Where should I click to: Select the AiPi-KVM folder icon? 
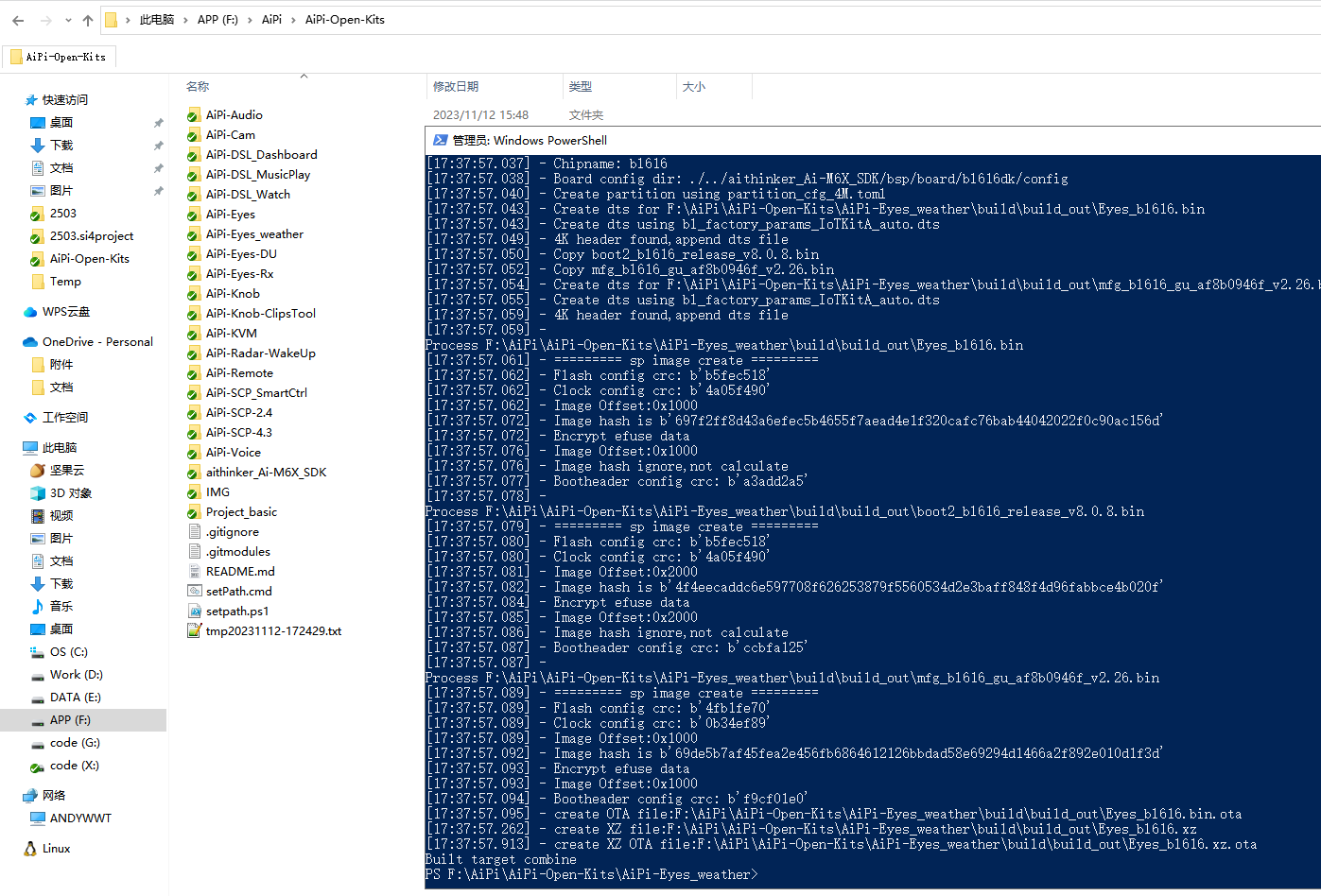click(x=195, y=334)
